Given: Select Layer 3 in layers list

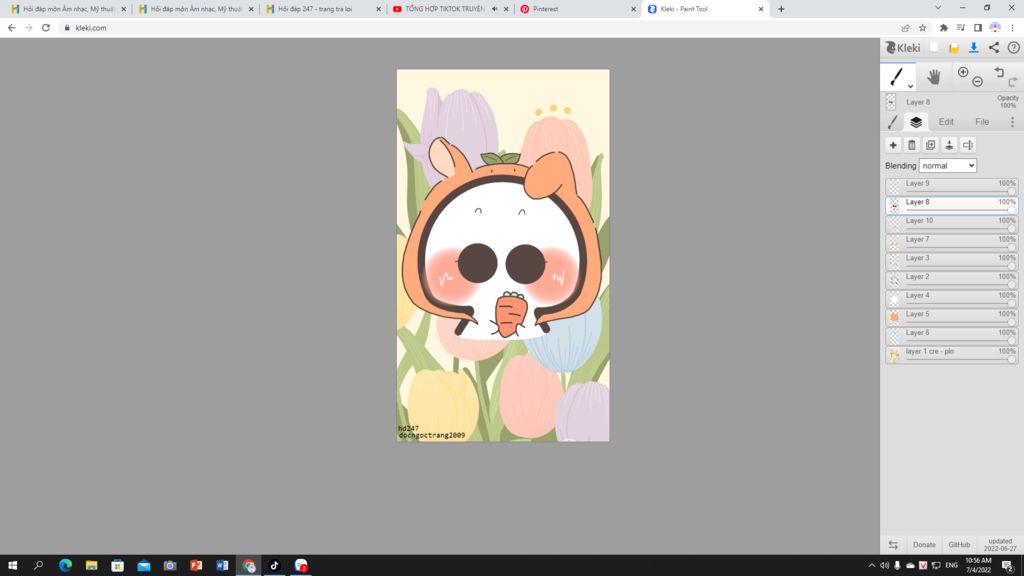Looking at the screenshot, I should pos(952,261).
